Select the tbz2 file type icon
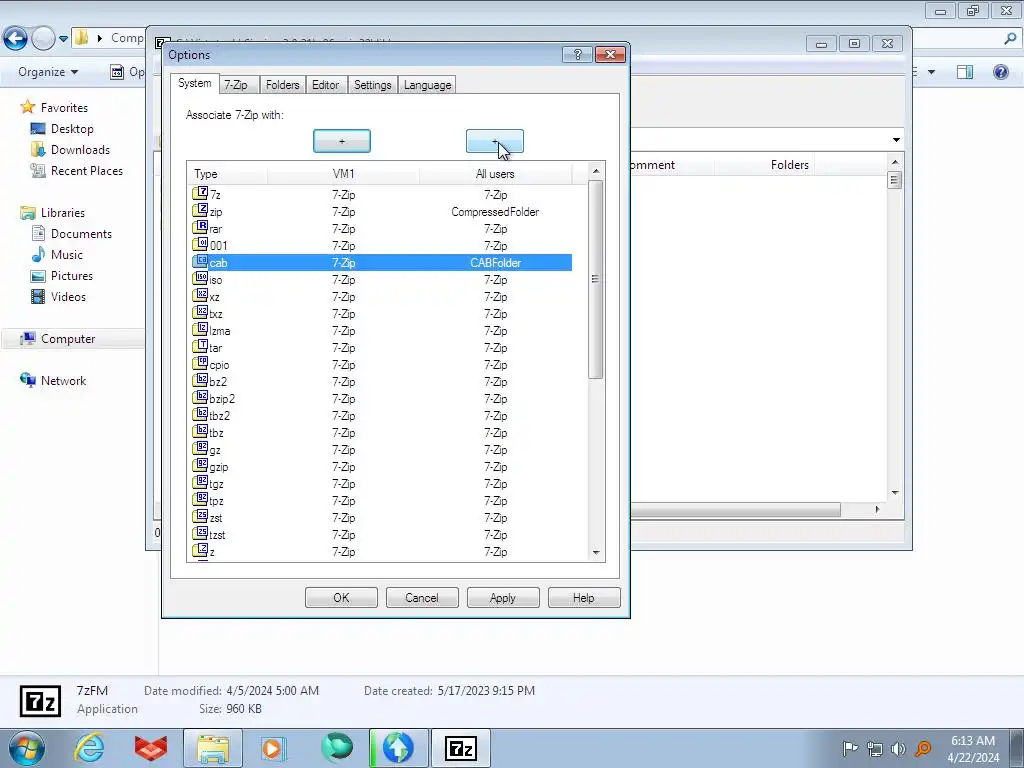 pos(200,415)
